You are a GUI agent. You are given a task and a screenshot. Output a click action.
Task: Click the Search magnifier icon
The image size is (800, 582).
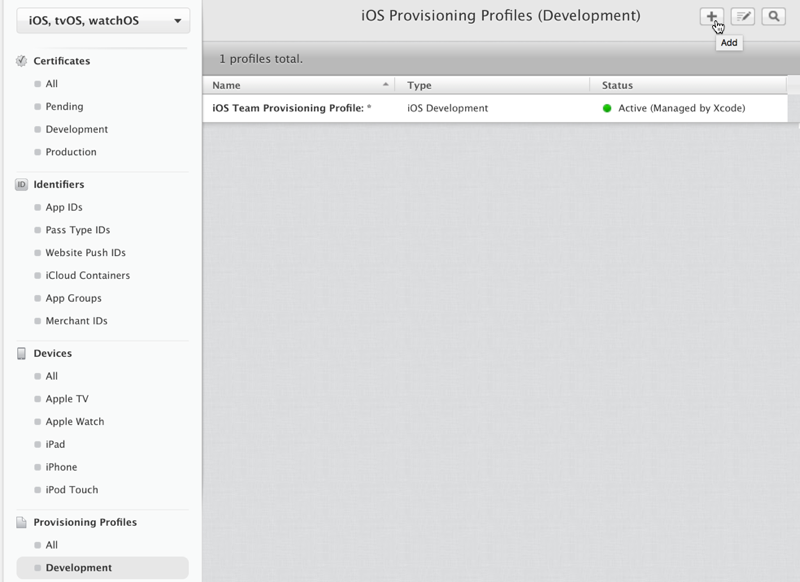[773, 16]
